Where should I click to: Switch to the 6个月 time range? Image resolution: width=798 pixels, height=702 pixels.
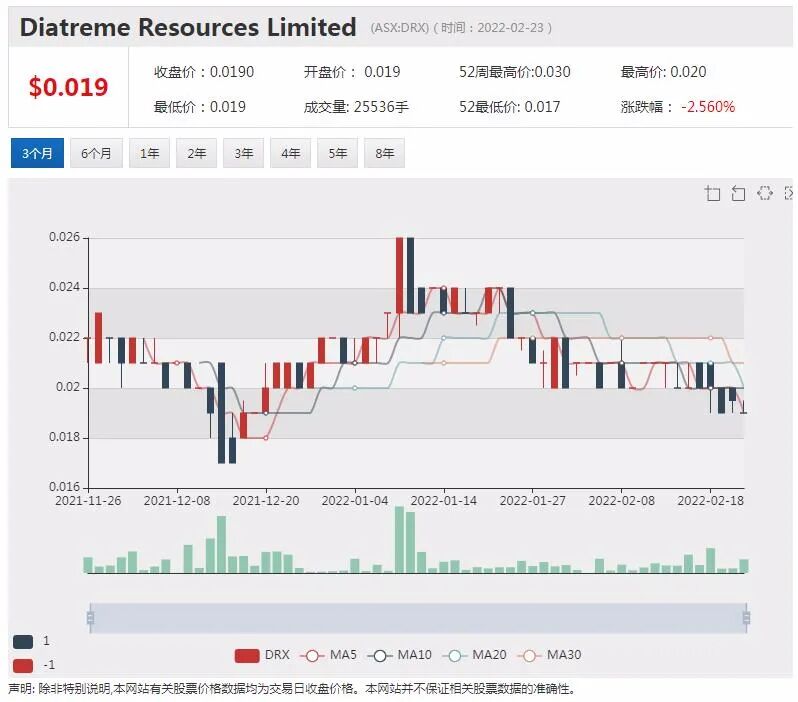pyautogui.click(x=96, y=153)
